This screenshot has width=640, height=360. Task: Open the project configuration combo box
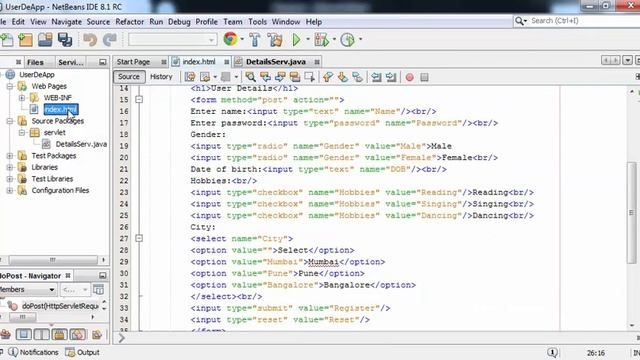coord(173,40)
